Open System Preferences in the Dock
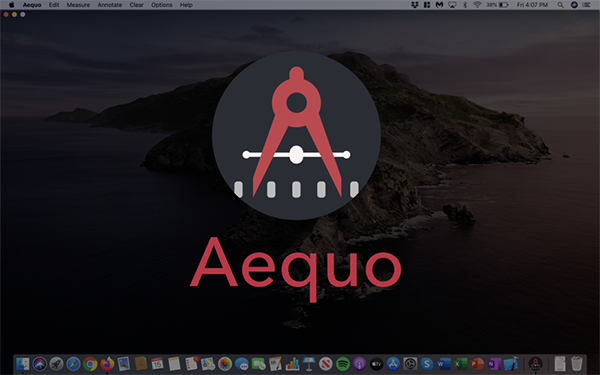This screenshot has width=600, height=375. click(x=410, y=364)
